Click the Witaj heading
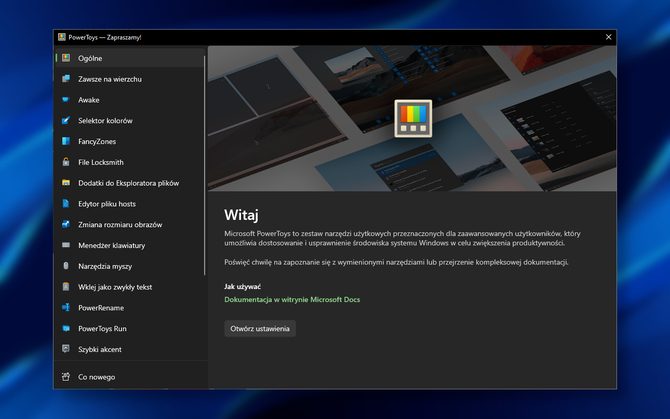This screenshot has width=670, height=419. pyautogui.click(x=241, y=215)
